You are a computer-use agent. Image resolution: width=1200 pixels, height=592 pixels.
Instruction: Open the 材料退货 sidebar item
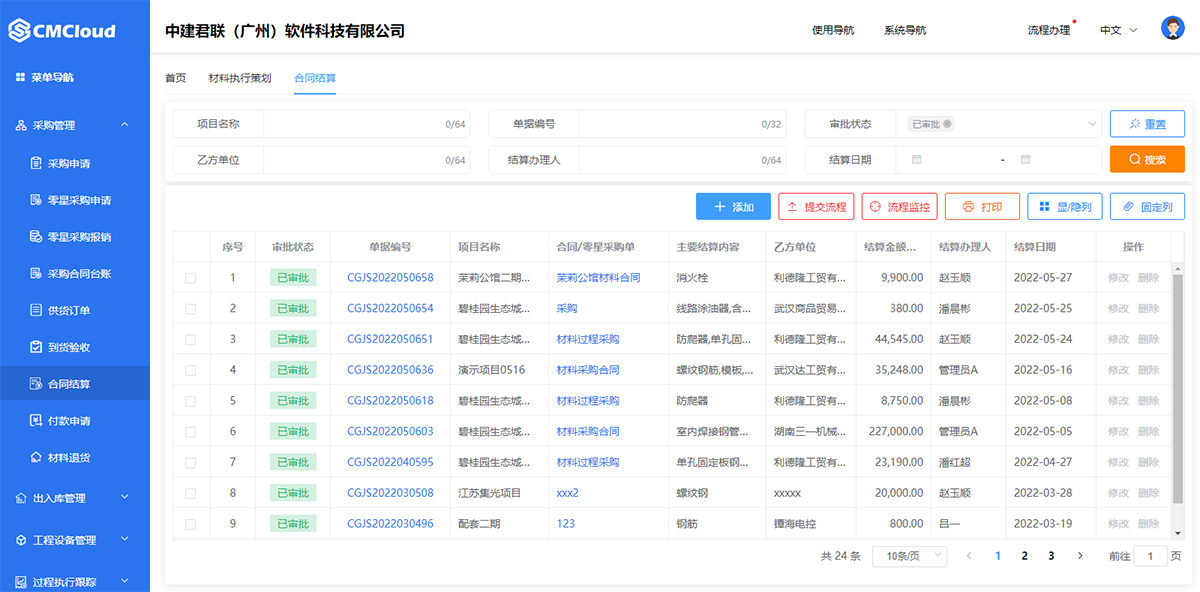pyautogui.click(x=69, y=458)
